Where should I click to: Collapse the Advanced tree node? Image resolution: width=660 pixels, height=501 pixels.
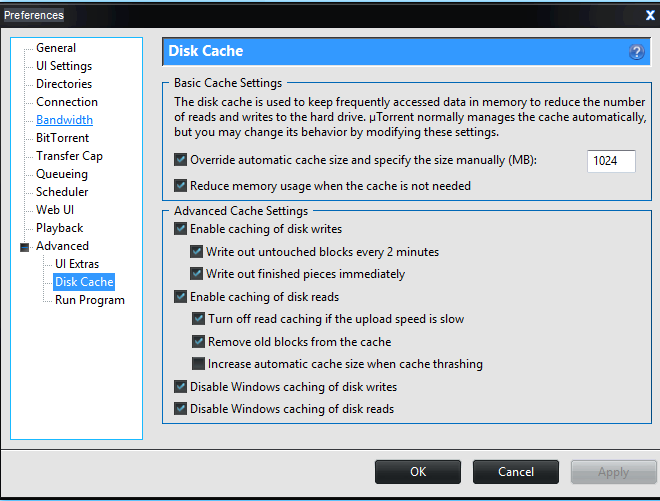click(x=24, y=247)
